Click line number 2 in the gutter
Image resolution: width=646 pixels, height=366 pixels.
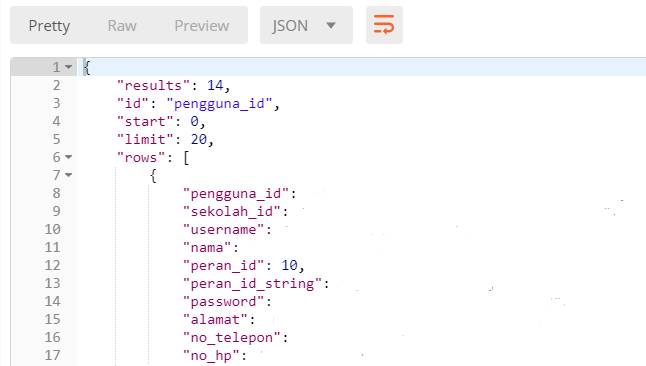point(56,85)
